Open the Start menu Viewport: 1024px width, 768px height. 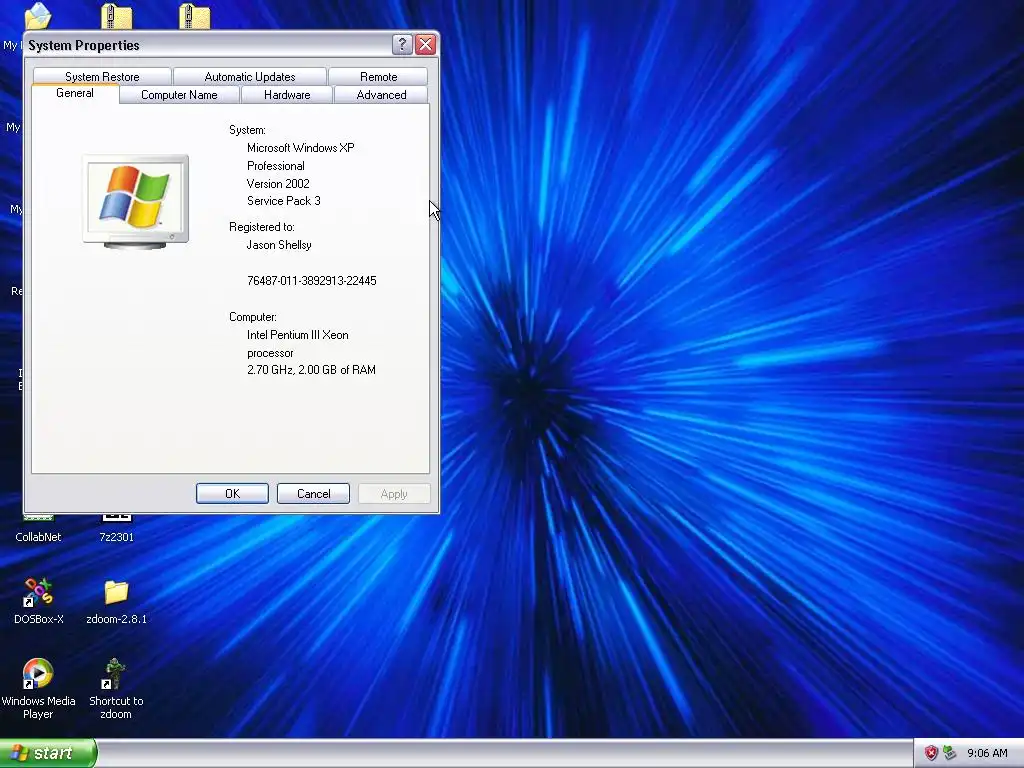point(48,753)
